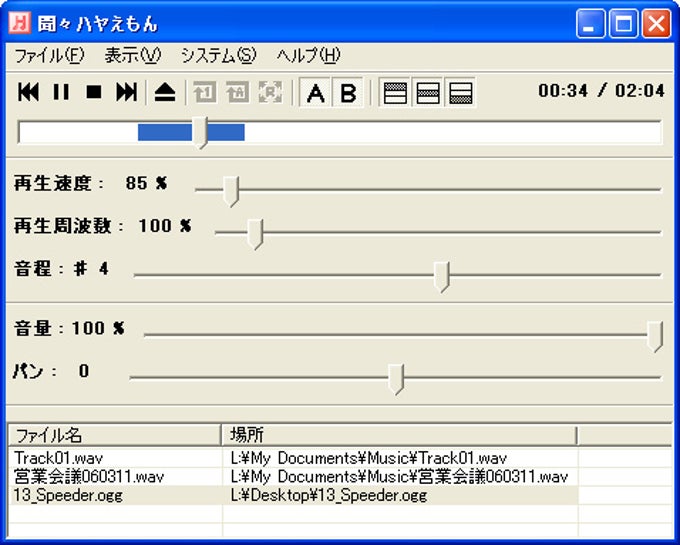This screenshot has height=545, width=680.
Task: Click the 00:34 / 02:04 time display
Action: click(602, 91)
